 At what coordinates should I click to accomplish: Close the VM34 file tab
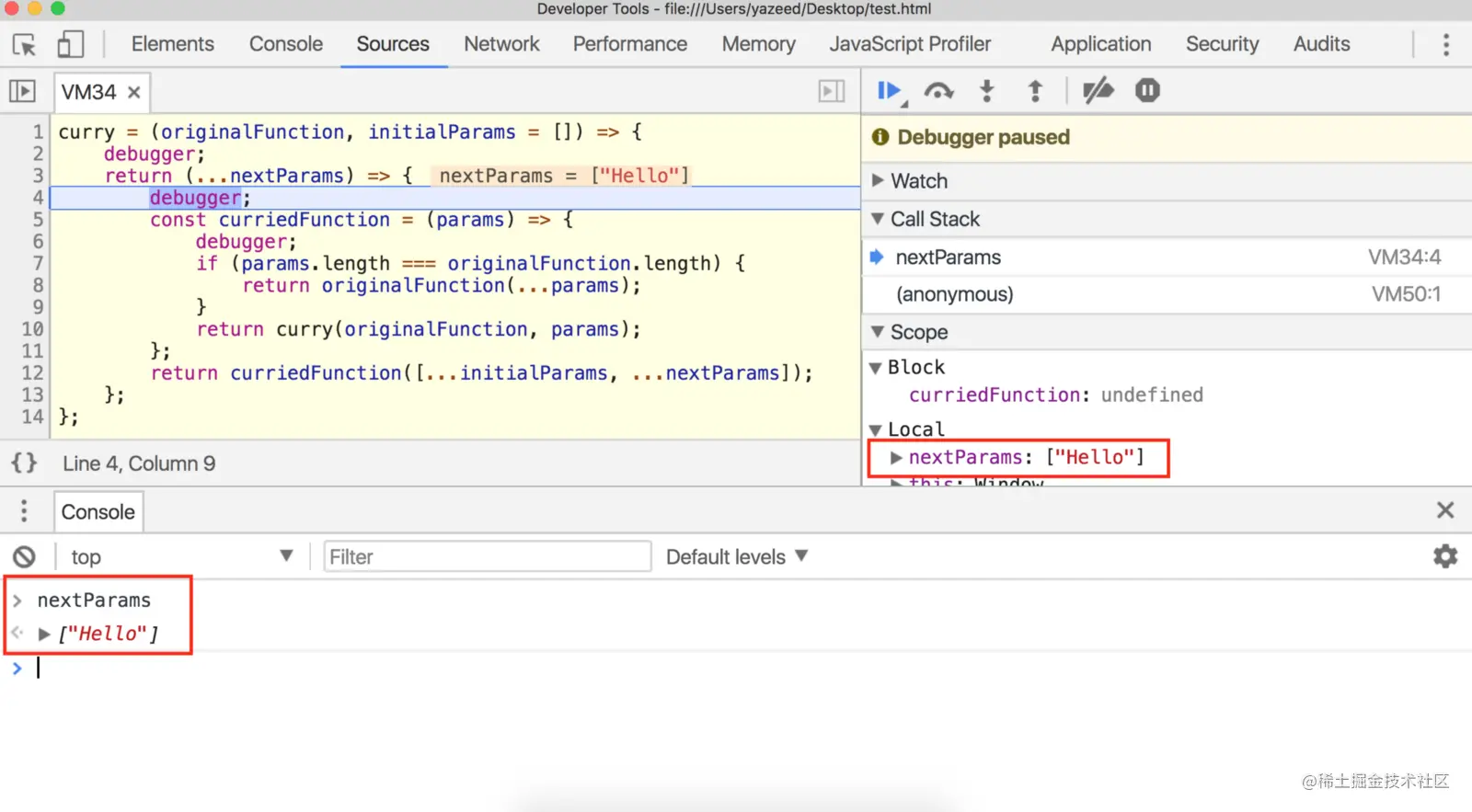(134, 92)
